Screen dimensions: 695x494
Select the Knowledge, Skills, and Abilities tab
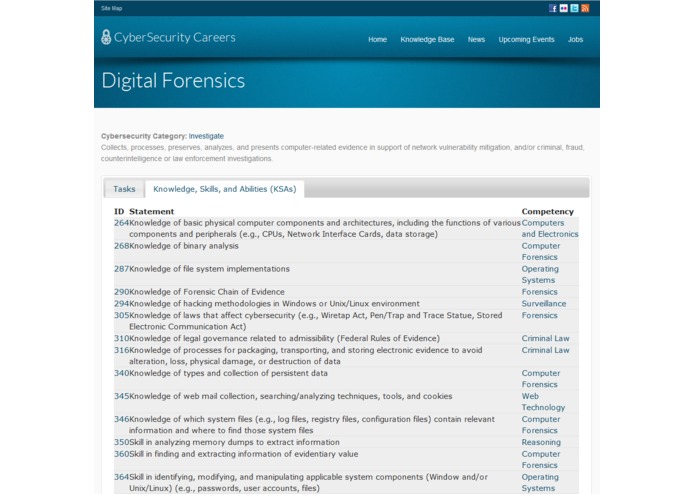pos(224,189)
